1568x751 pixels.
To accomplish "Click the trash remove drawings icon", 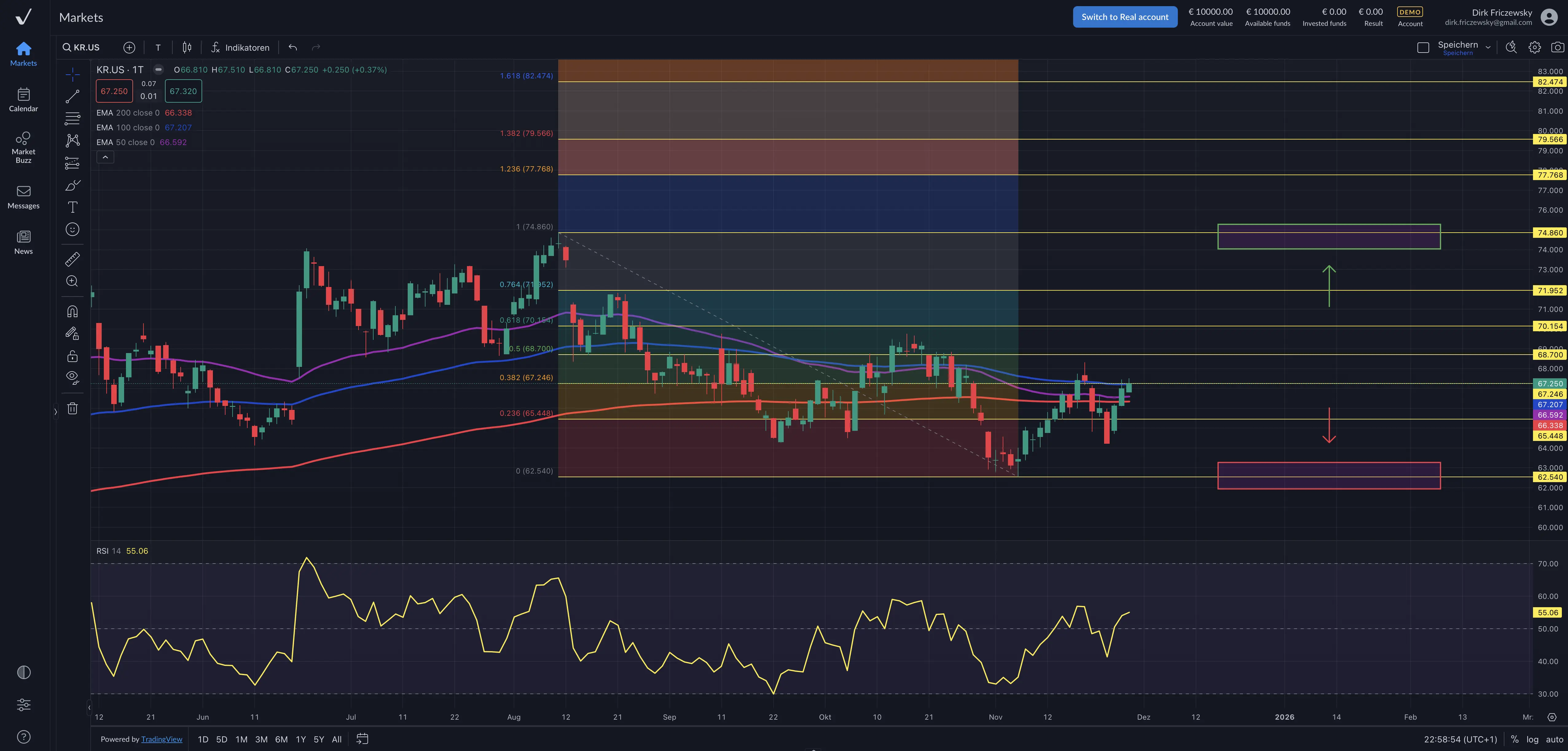I will (73, 409).
